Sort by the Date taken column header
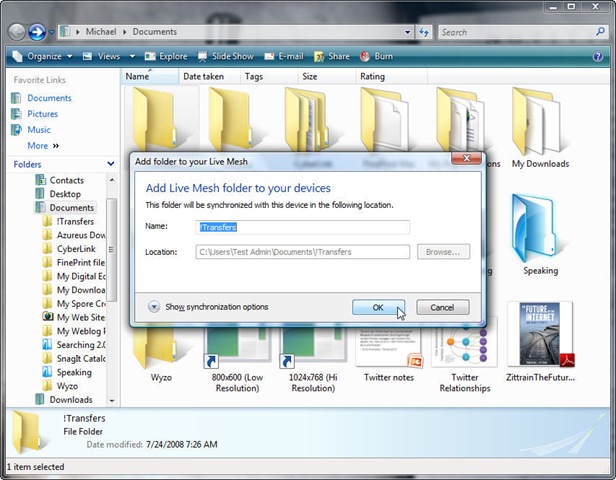The image size is (616, 480). click(x=209, y=77)
